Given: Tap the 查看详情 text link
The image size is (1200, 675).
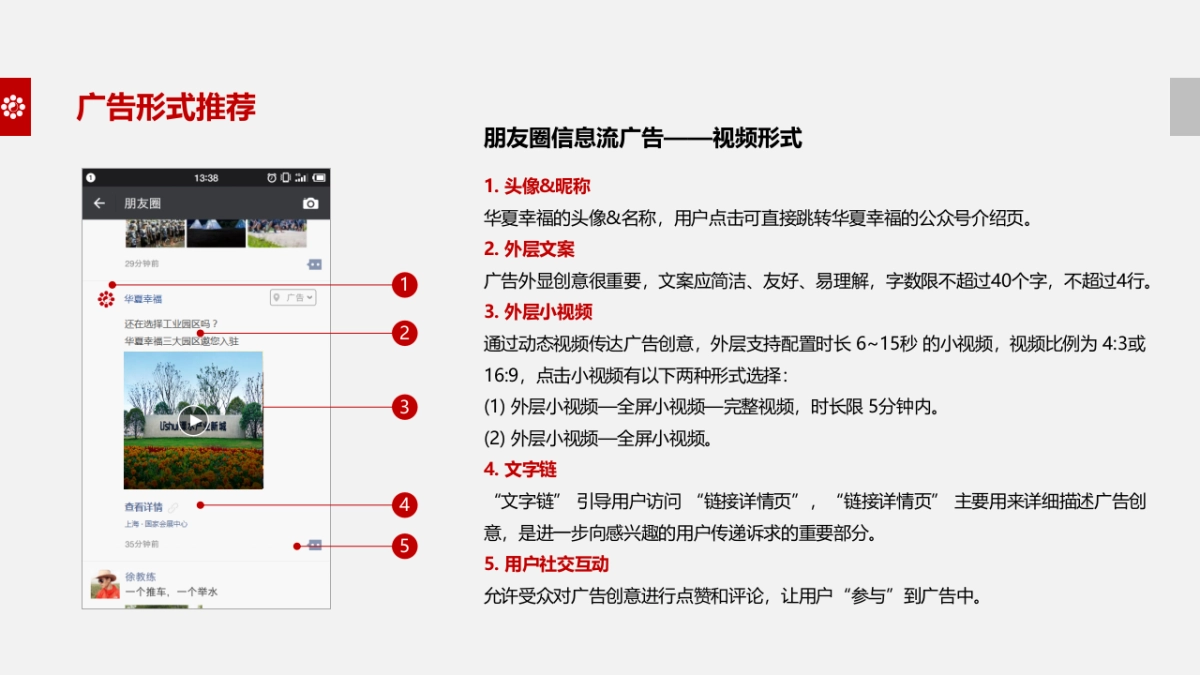Looking at the screenshot, I should click(144, 506).
